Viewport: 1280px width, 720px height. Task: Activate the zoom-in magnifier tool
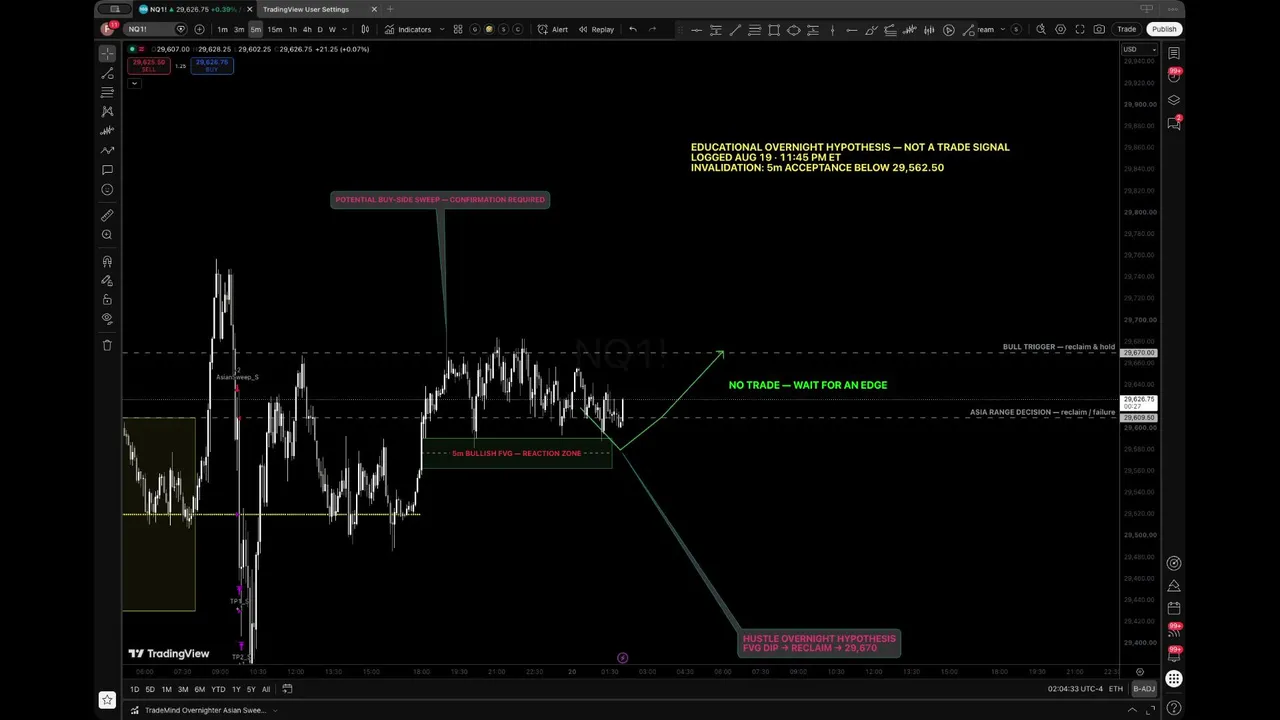pos(107,235)
